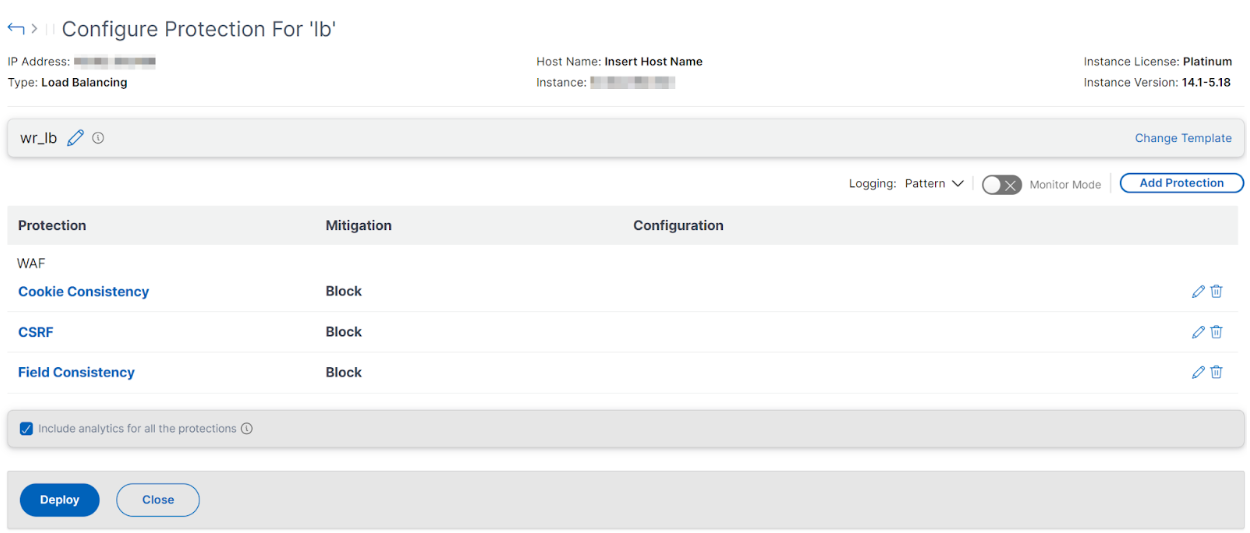Image resolution: width=1250 pixels, height=533 pixels.
Task: Edit the CSRF protection row
Action: (1198, 332)
